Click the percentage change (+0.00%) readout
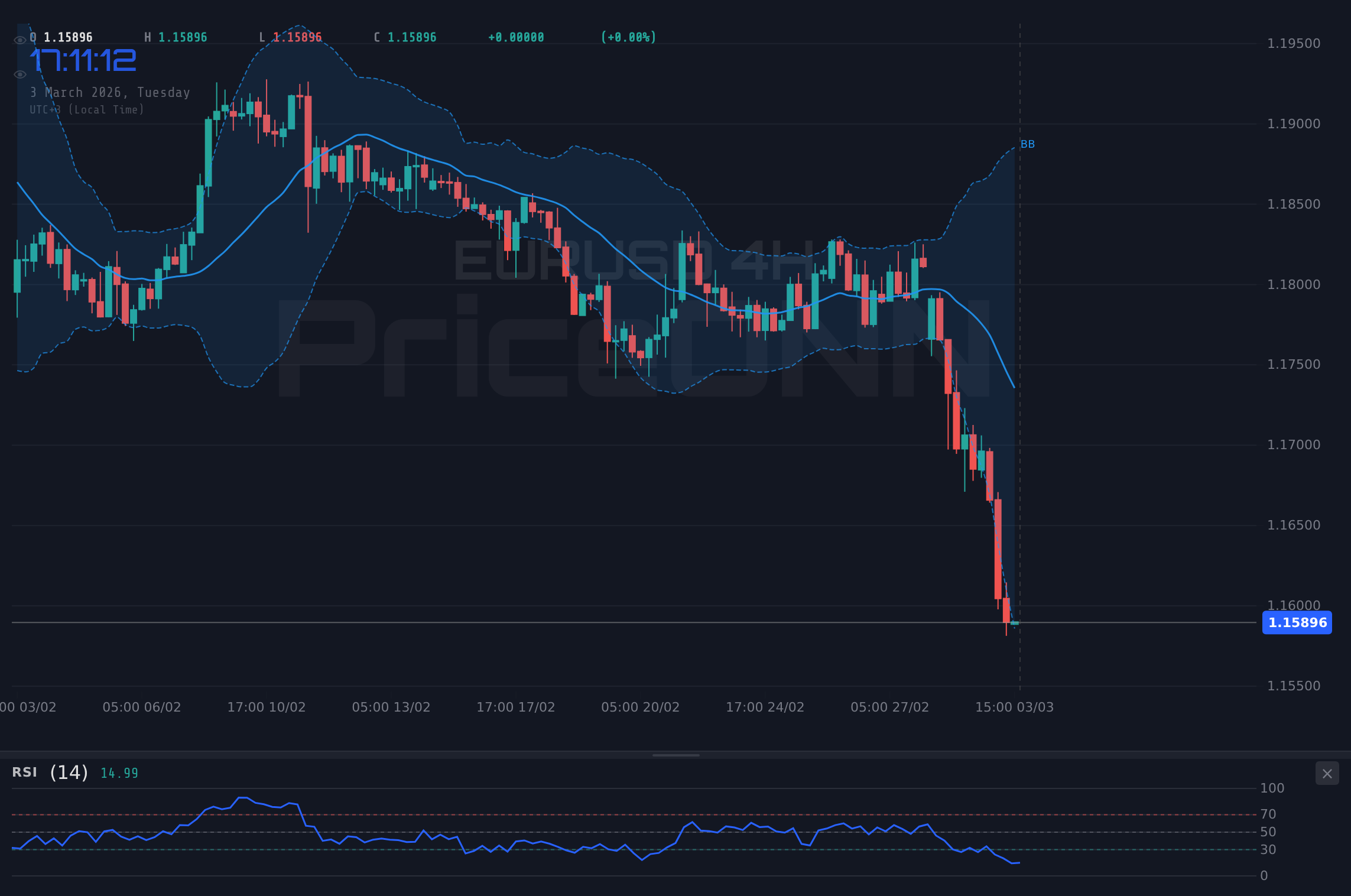Screen dimensions: 1351x896 coord(628,37)
